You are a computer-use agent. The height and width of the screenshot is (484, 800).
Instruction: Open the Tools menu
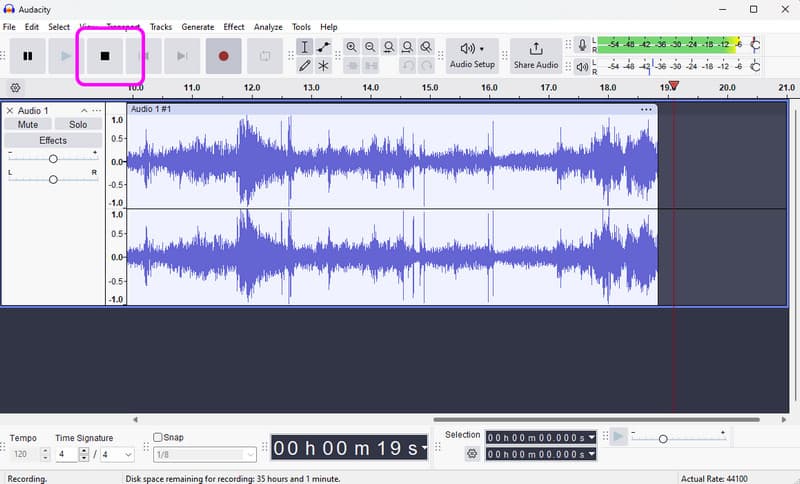[x=301, y=27]
